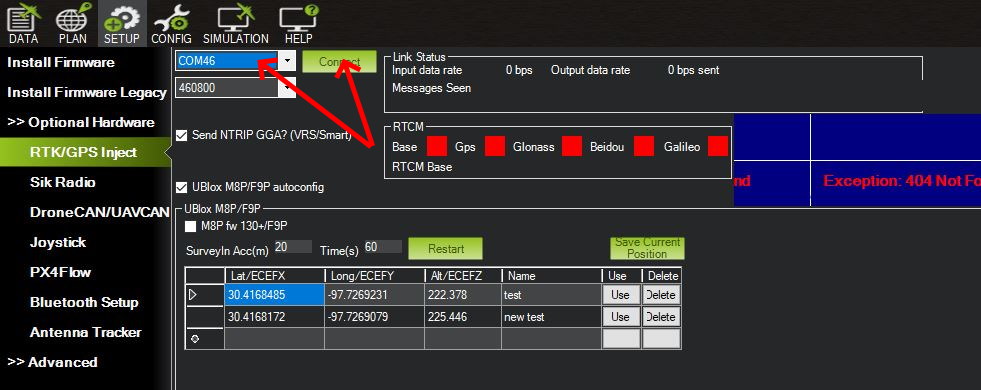Open the PLAN flight planner

tap(73, 24)
